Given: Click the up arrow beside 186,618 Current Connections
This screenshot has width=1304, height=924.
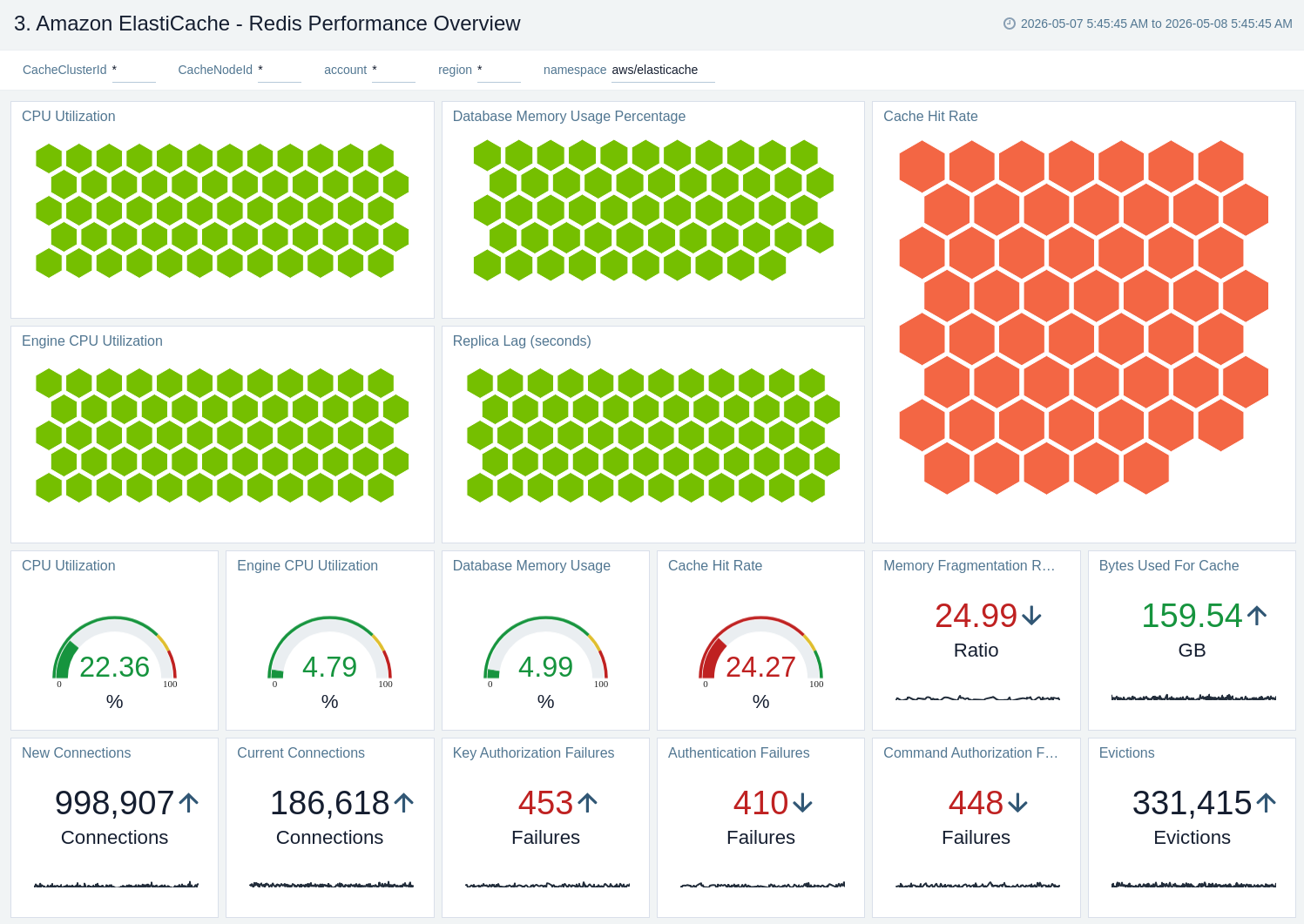Looking at the screenshot, I should click(403, 803).
